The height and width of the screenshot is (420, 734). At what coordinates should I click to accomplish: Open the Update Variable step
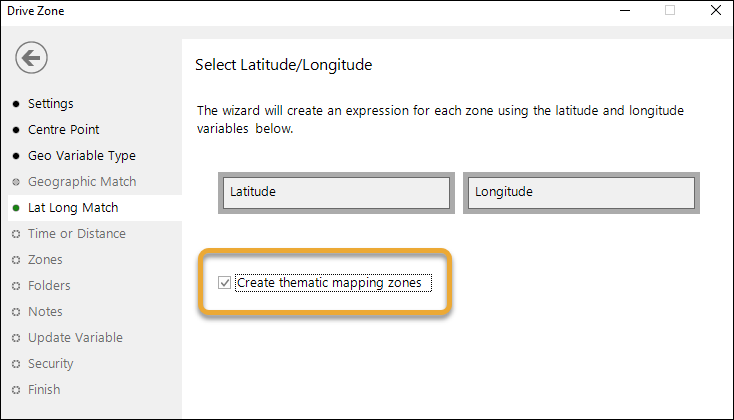75,338
